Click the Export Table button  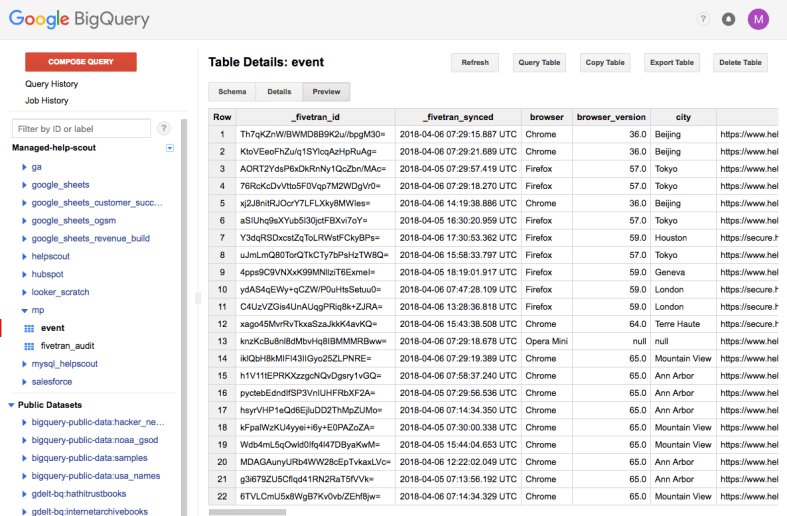pyautogui.click(x=671, y=62)
